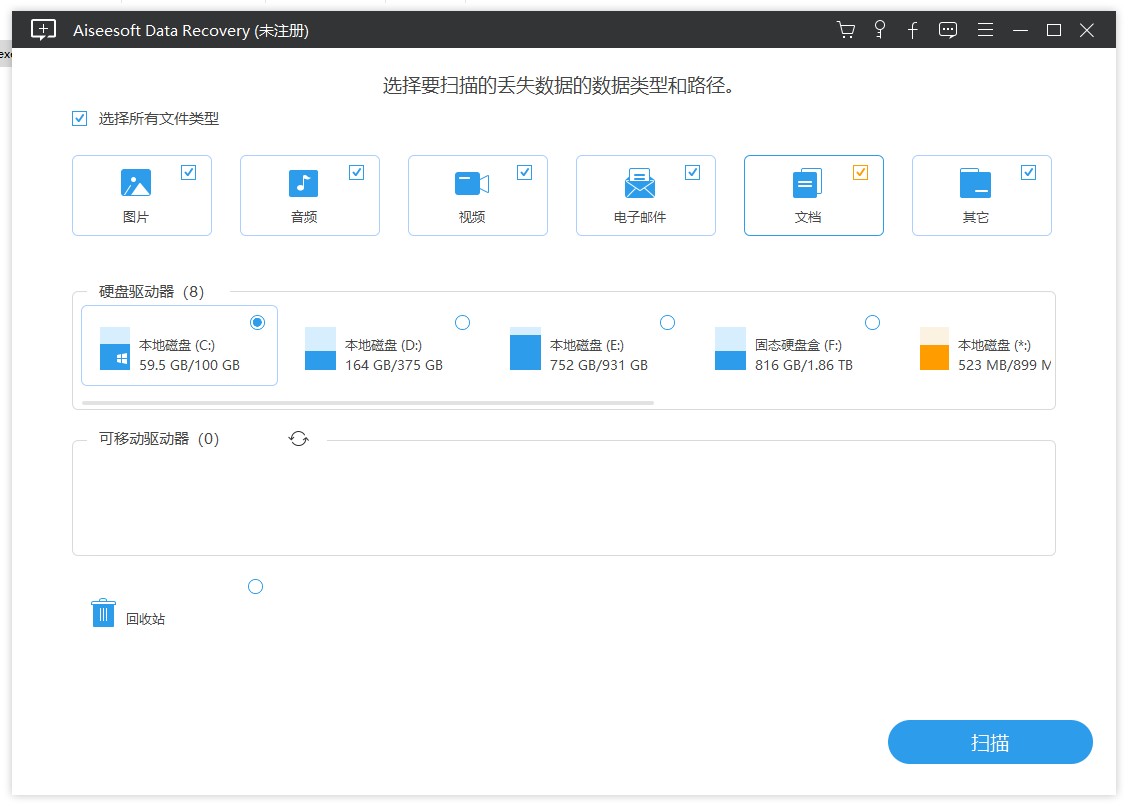
Task: Open the feedback chat bubble icon
Action: pyautogui.click(x=948, y=30)
